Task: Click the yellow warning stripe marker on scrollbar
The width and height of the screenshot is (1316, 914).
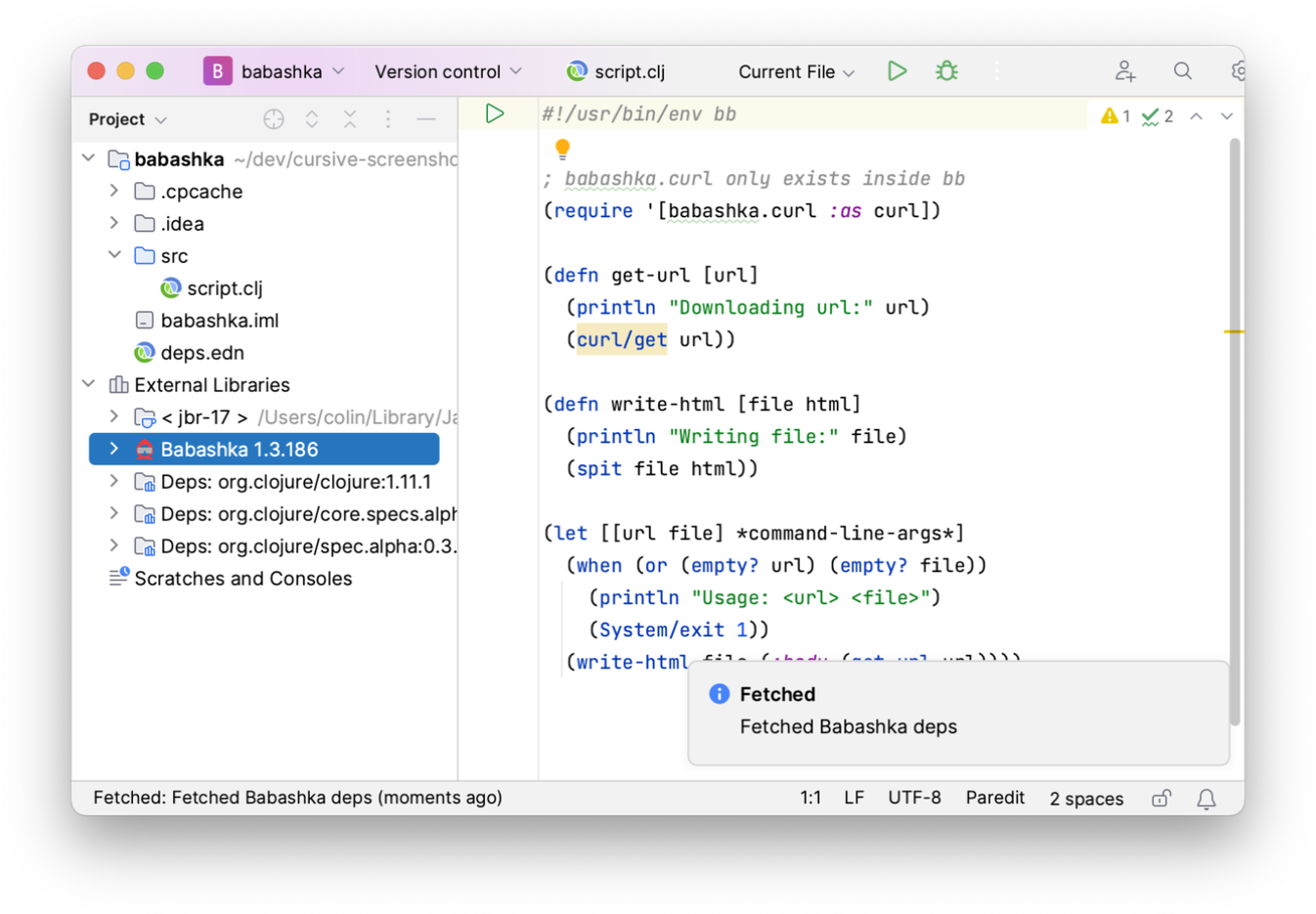Action: [x=1234, y=332]
